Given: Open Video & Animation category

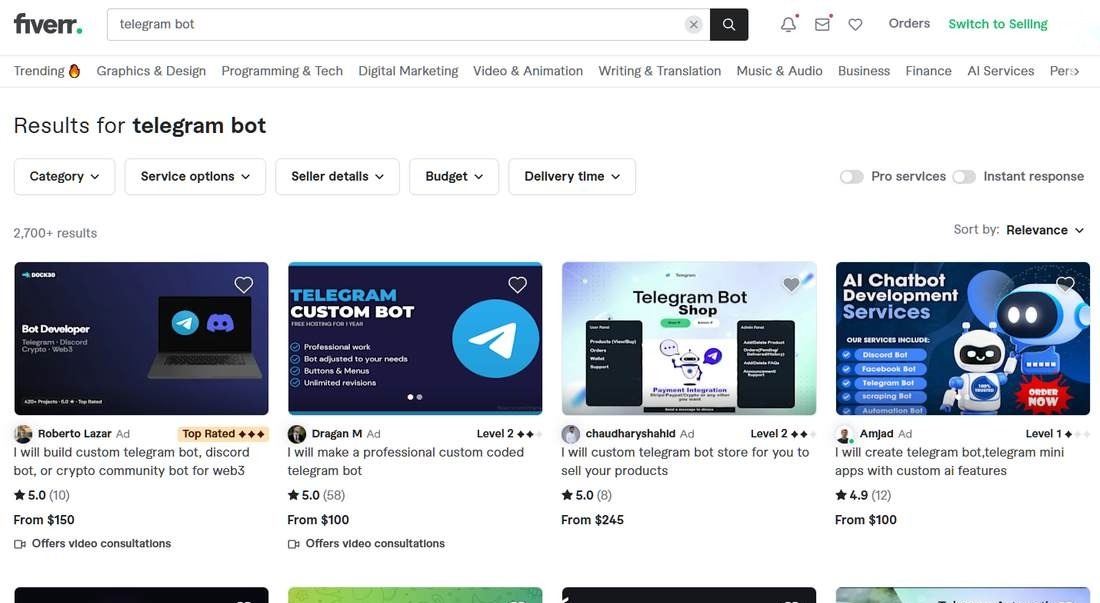Looking at the screenshot, I should pyautogui.click(x=528, y=71).
